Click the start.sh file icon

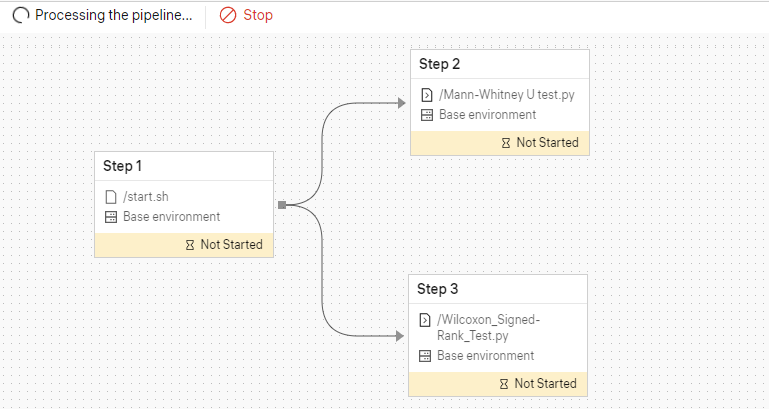click(111, 197)
